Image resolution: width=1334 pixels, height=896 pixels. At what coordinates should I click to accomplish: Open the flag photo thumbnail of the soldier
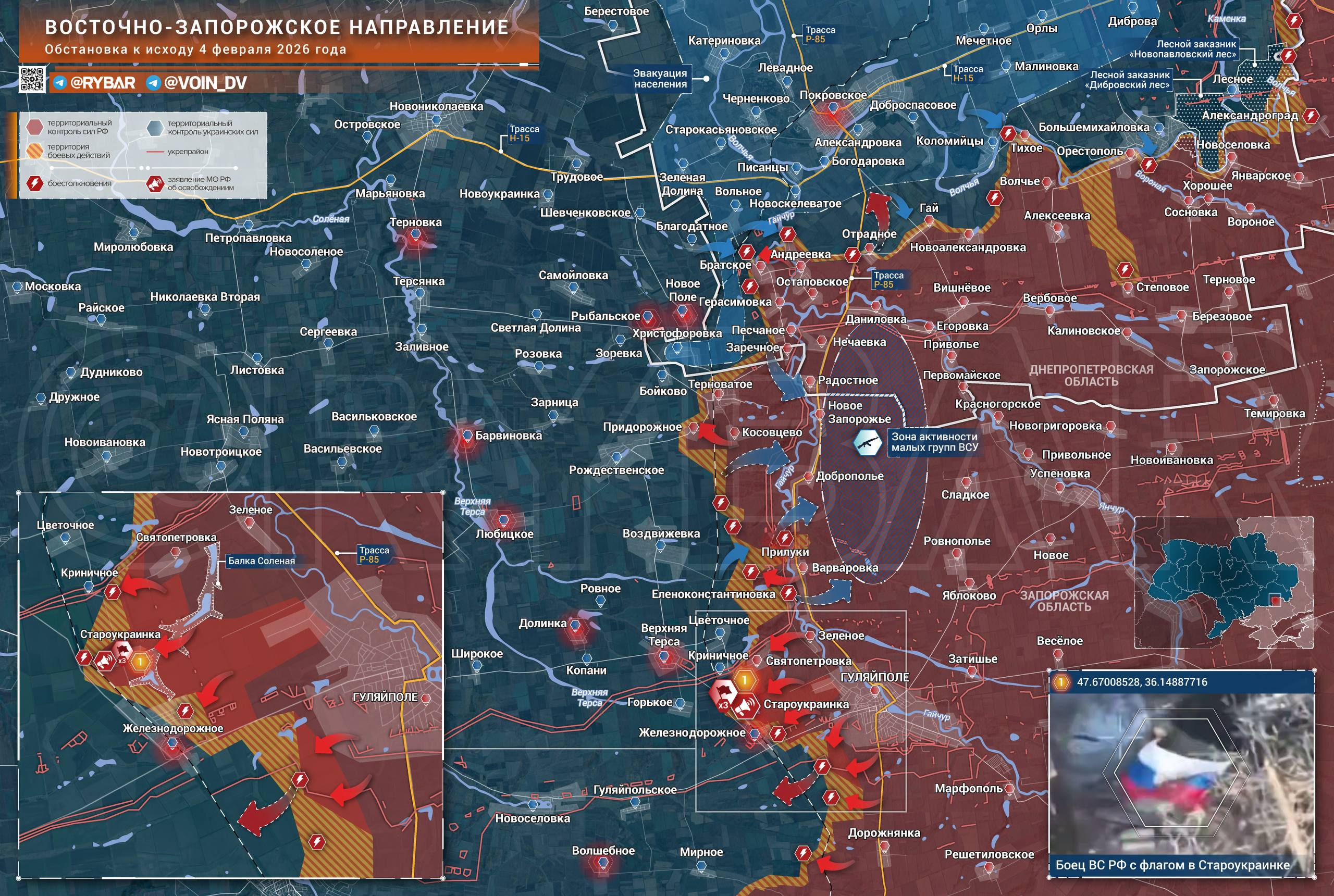click(1182, 775)
